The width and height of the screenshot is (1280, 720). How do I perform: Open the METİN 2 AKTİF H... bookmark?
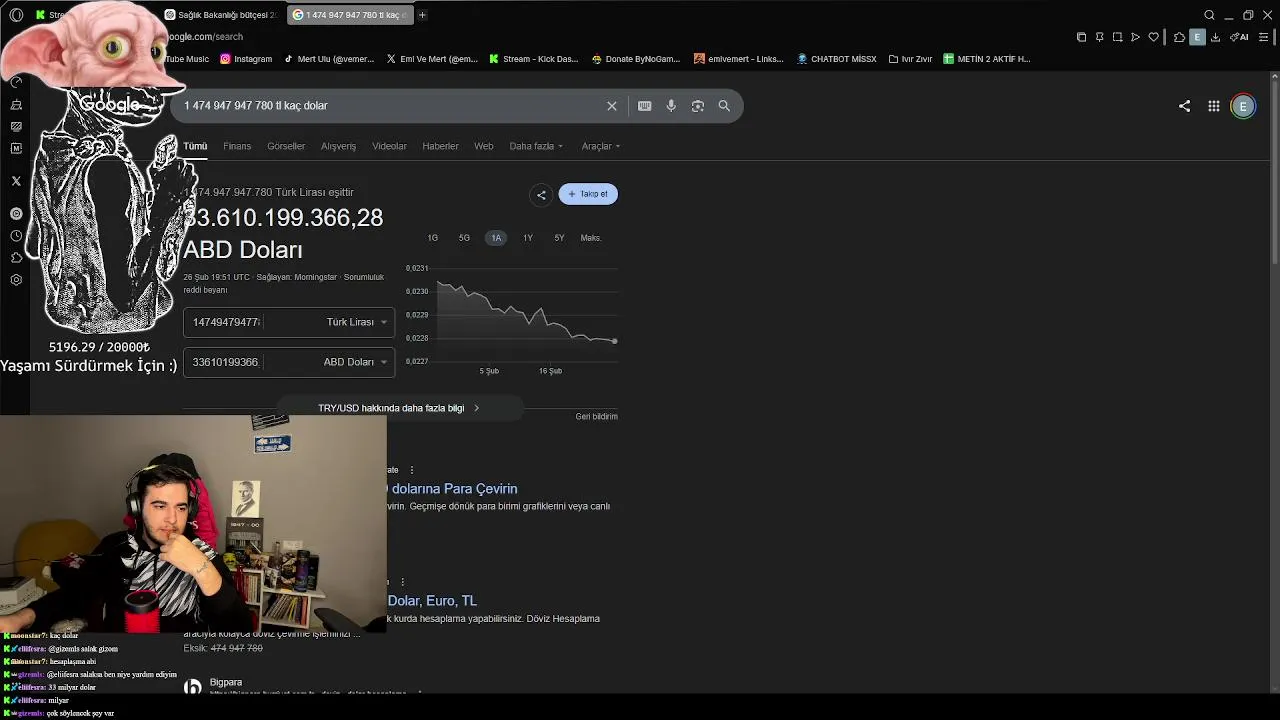pyautogui.click(x=986, y=59)
